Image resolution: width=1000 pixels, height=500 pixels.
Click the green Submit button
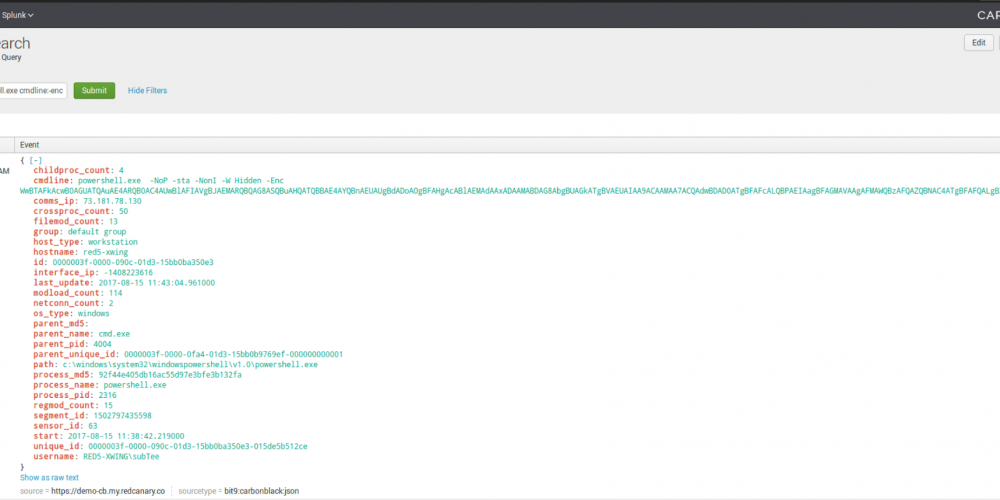coord(94,90)
